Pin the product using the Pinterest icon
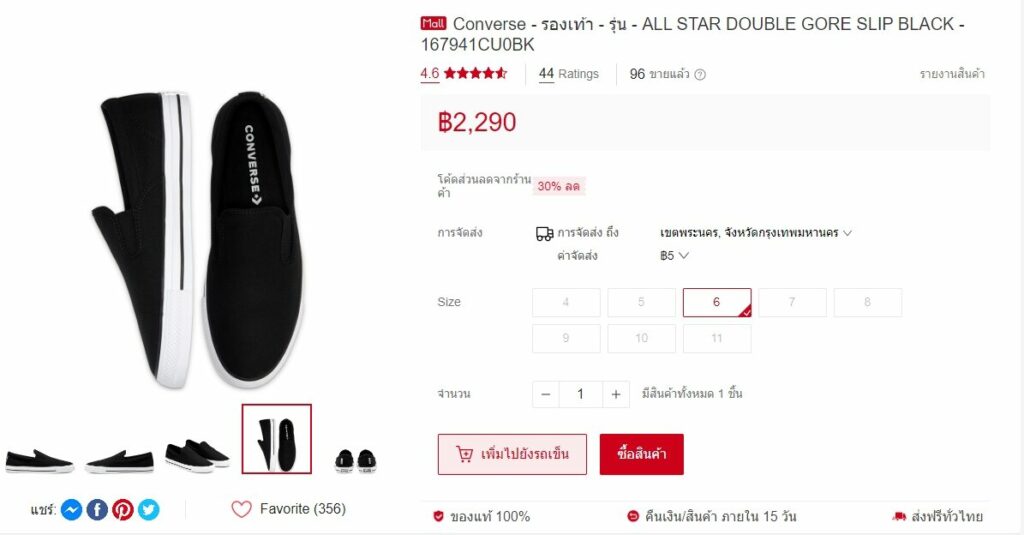 pos(122,510)
